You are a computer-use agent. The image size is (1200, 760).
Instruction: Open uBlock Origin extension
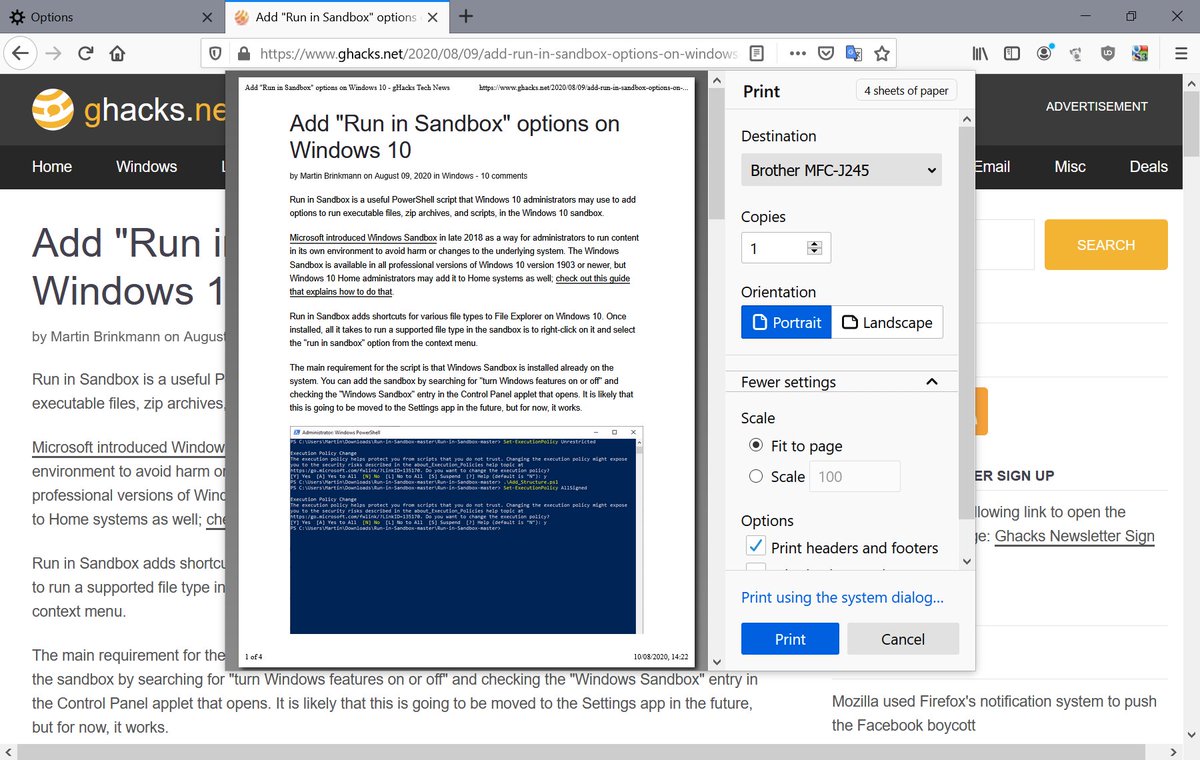1108,53
